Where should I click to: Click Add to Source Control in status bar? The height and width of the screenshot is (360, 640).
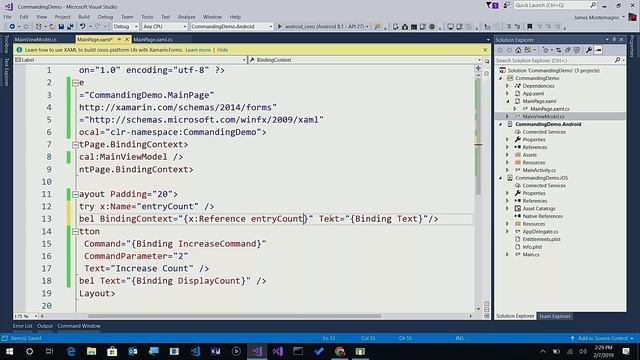pyautogui.click(x=602, y=338)
